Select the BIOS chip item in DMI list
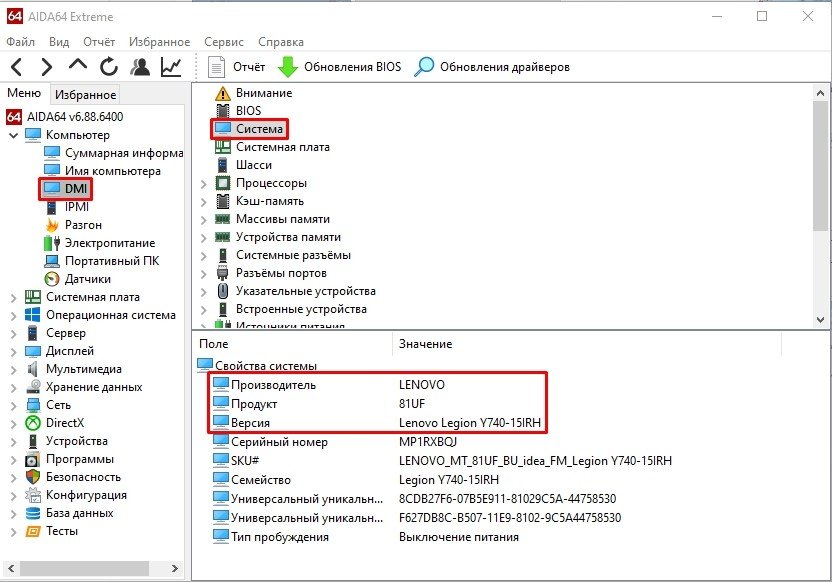This screenshot has height=582, width=832. 238,111
